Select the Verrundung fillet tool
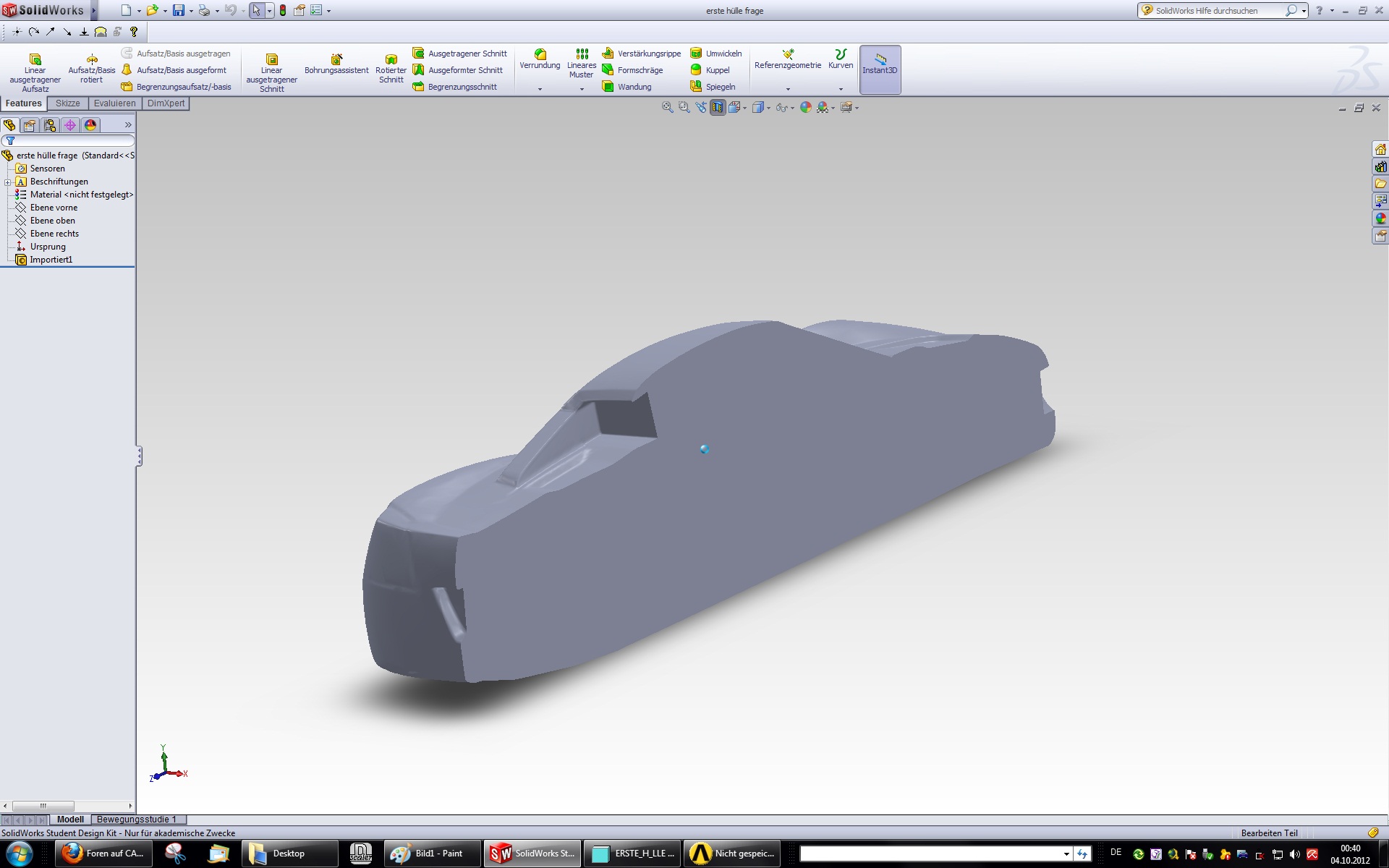Image resolution: width=1389 pixels, height=868 pixels. (540, 59)
